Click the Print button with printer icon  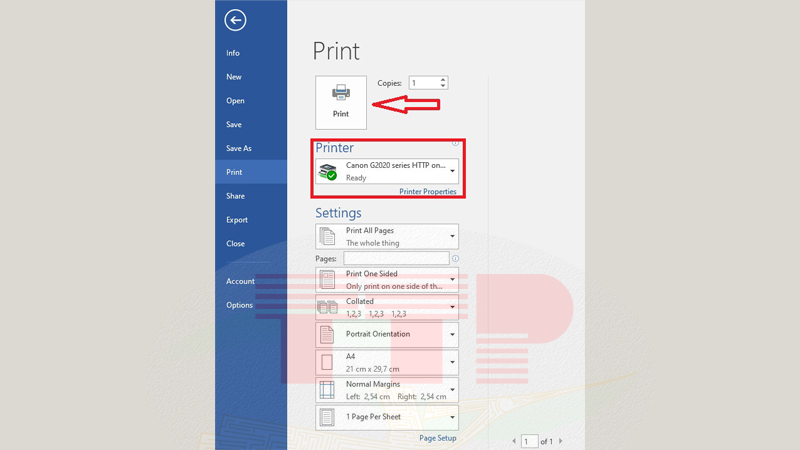[341, 102]
